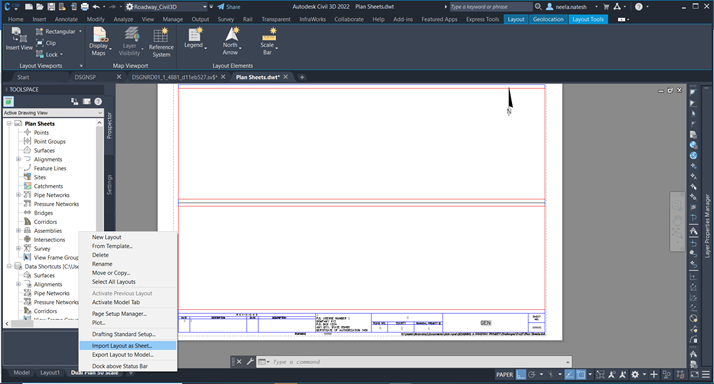Click the Insert View tool
This screenshot has height=384, width=714.
[x=19, y=39]
